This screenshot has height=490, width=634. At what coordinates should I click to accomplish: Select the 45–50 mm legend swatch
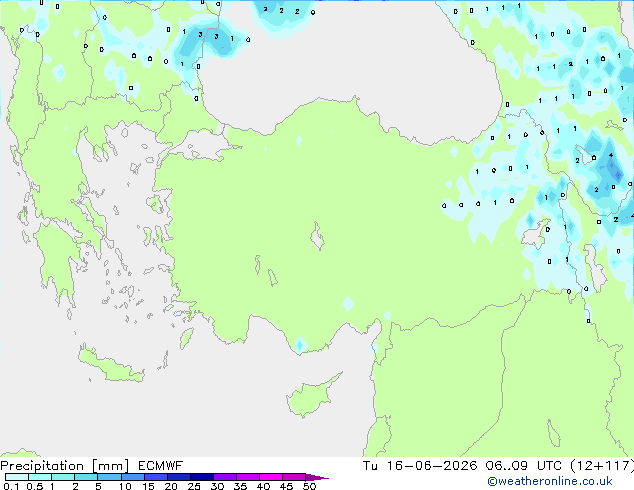294,477
